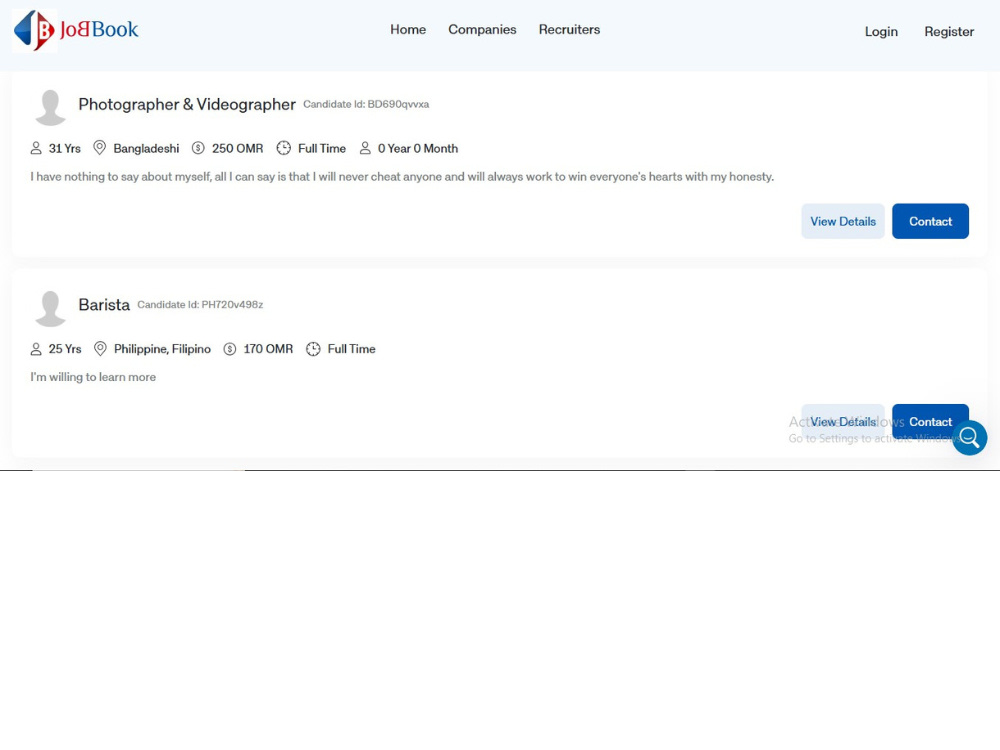The height and width of the screenshot is (750, 1000).
Task: View Details for Photographer & Videographer
Action: click(843, 221)
